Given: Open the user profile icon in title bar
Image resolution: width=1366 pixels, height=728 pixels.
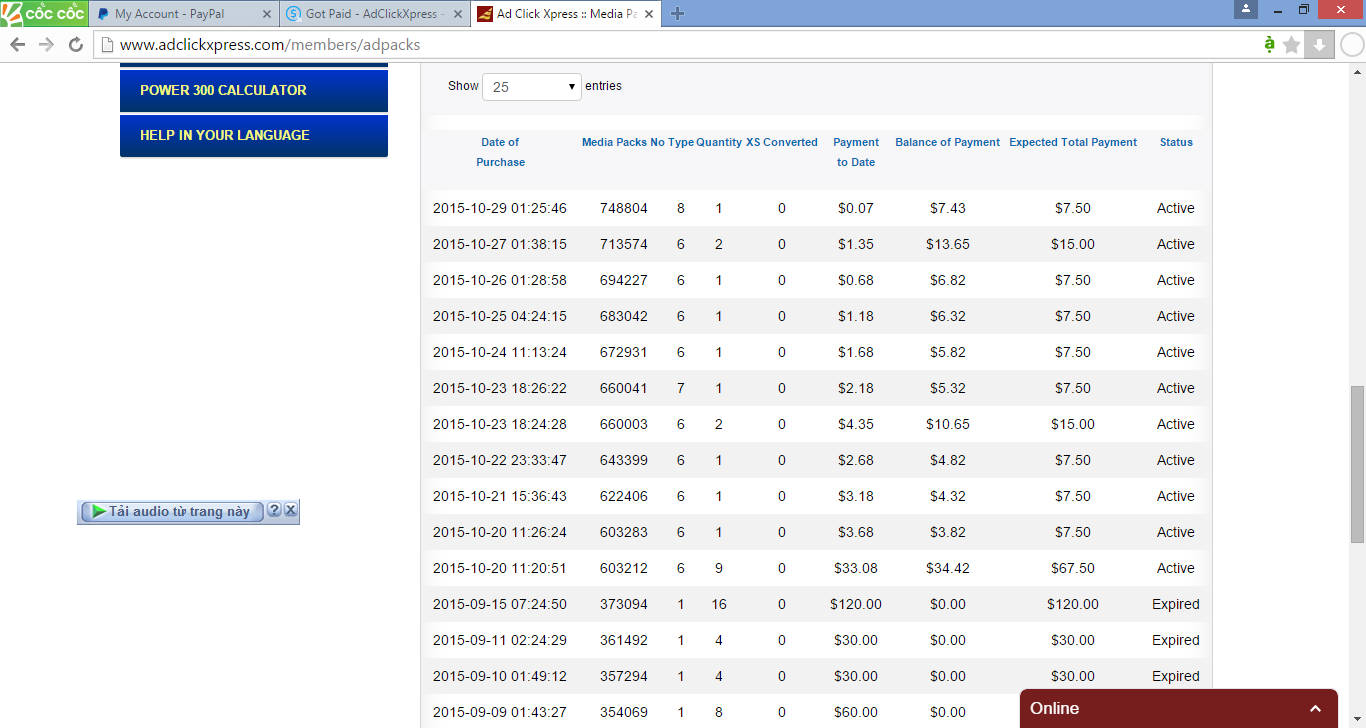Looking at the screenshot, I should 1245,10.
